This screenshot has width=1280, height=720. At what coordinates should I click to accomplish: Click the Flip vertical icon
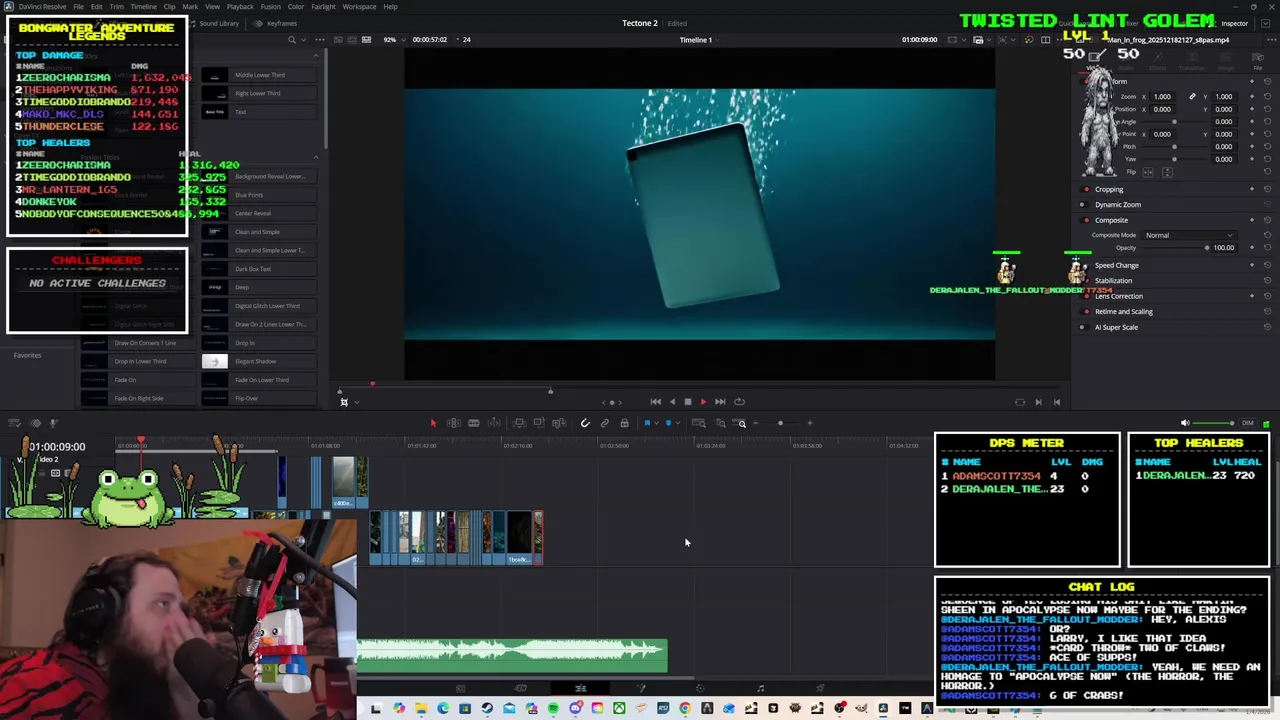point(1167,172)
